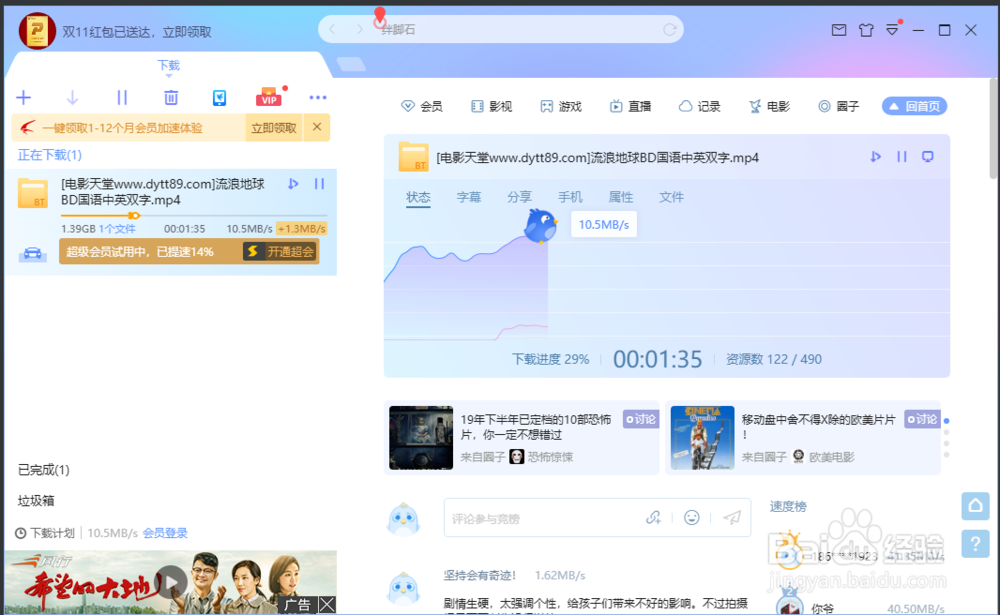Click the blue car speed-up icon
Screen dimensions: 1000x615
click(x=32, y=254)
